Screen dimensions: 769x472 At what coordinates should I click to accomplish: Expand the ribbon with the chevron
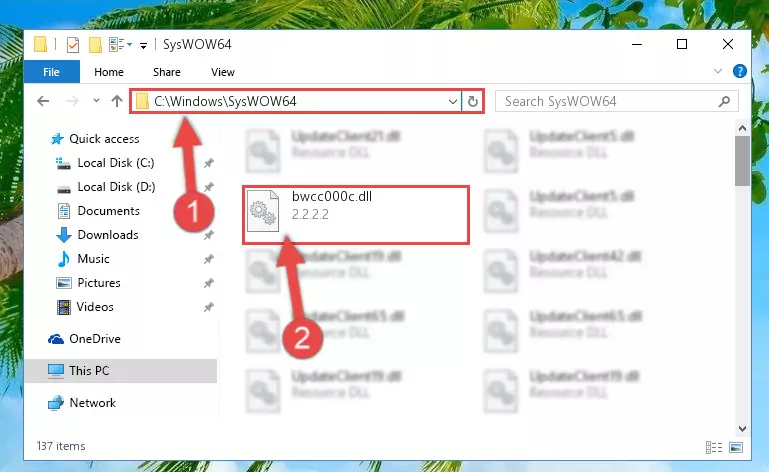pos(718,72)
